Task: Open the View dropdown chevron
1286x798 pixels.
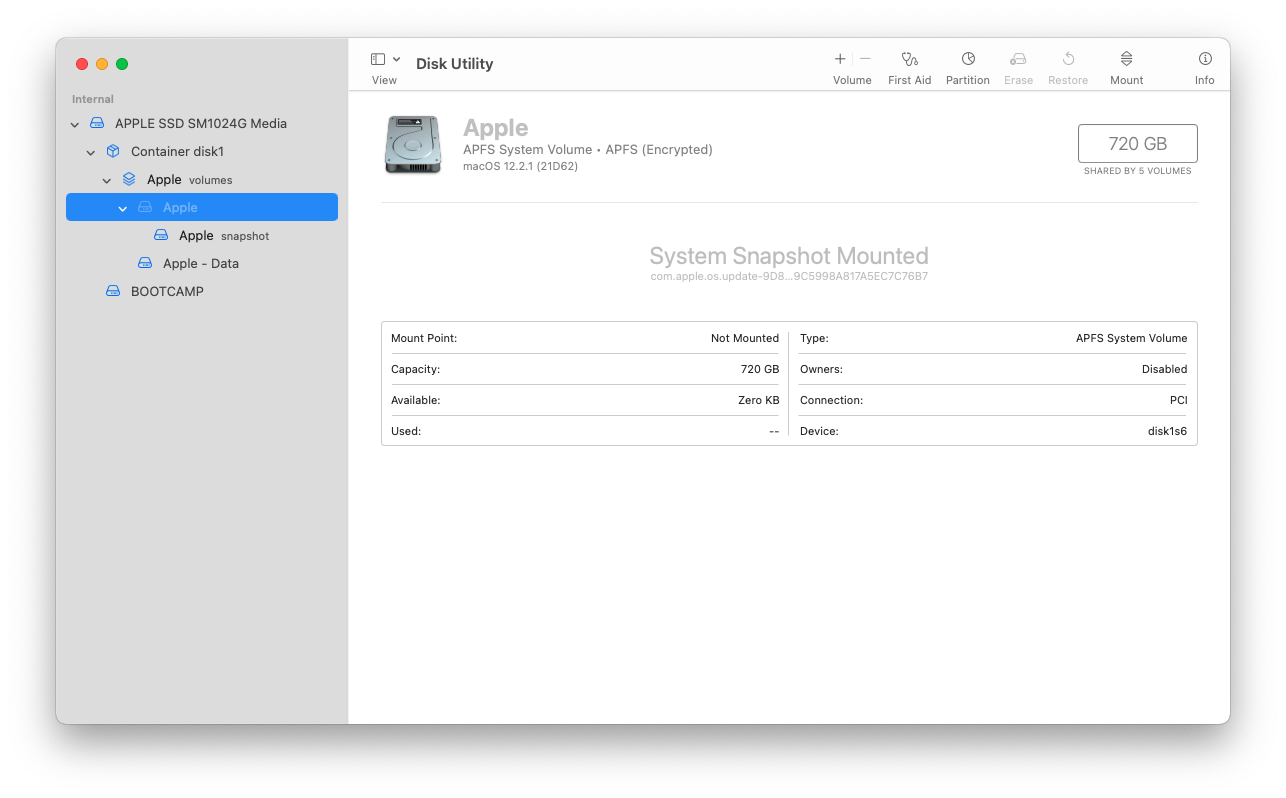Action: (x=397, y=60)
